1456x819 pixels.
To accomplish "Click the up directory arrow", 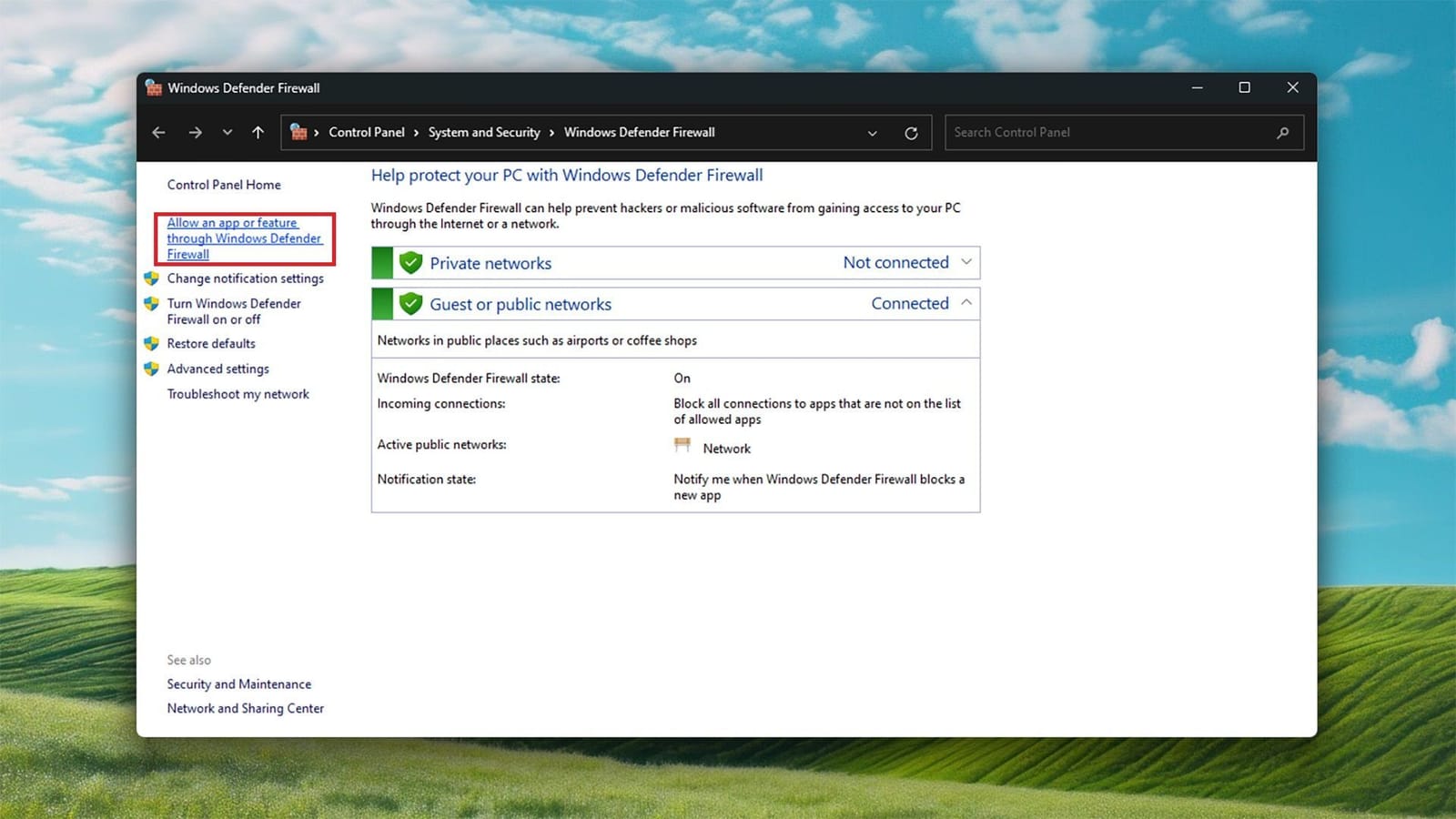I will click(258, 133).
